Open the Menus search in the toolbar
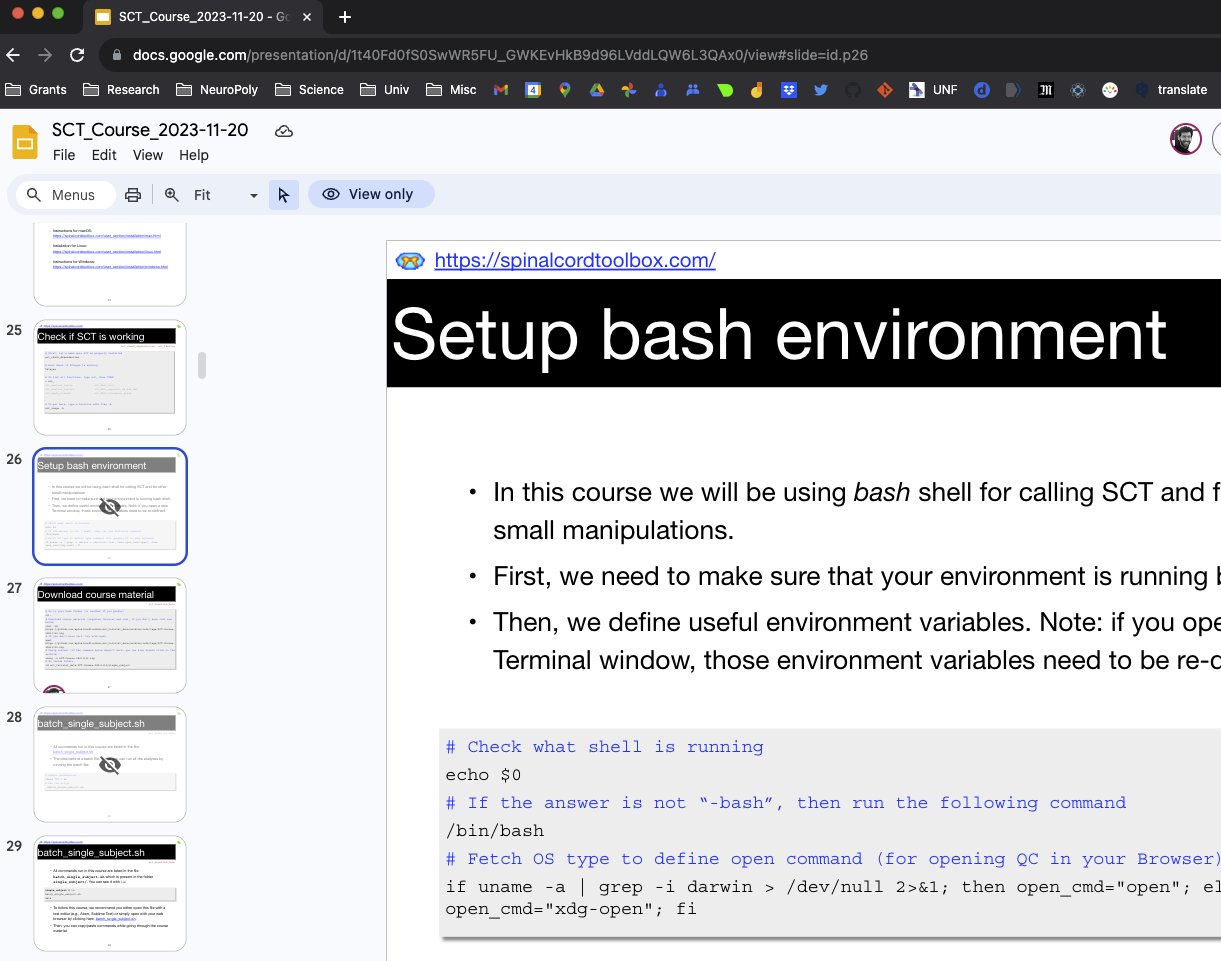Image resolution: width=1221 pixels, height=961 pixels. [63, 194]
